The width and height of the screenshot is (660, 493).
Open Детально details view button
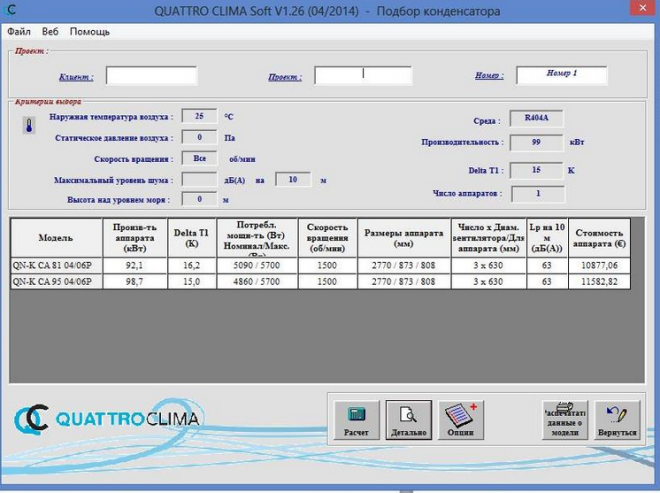(408, 421)
